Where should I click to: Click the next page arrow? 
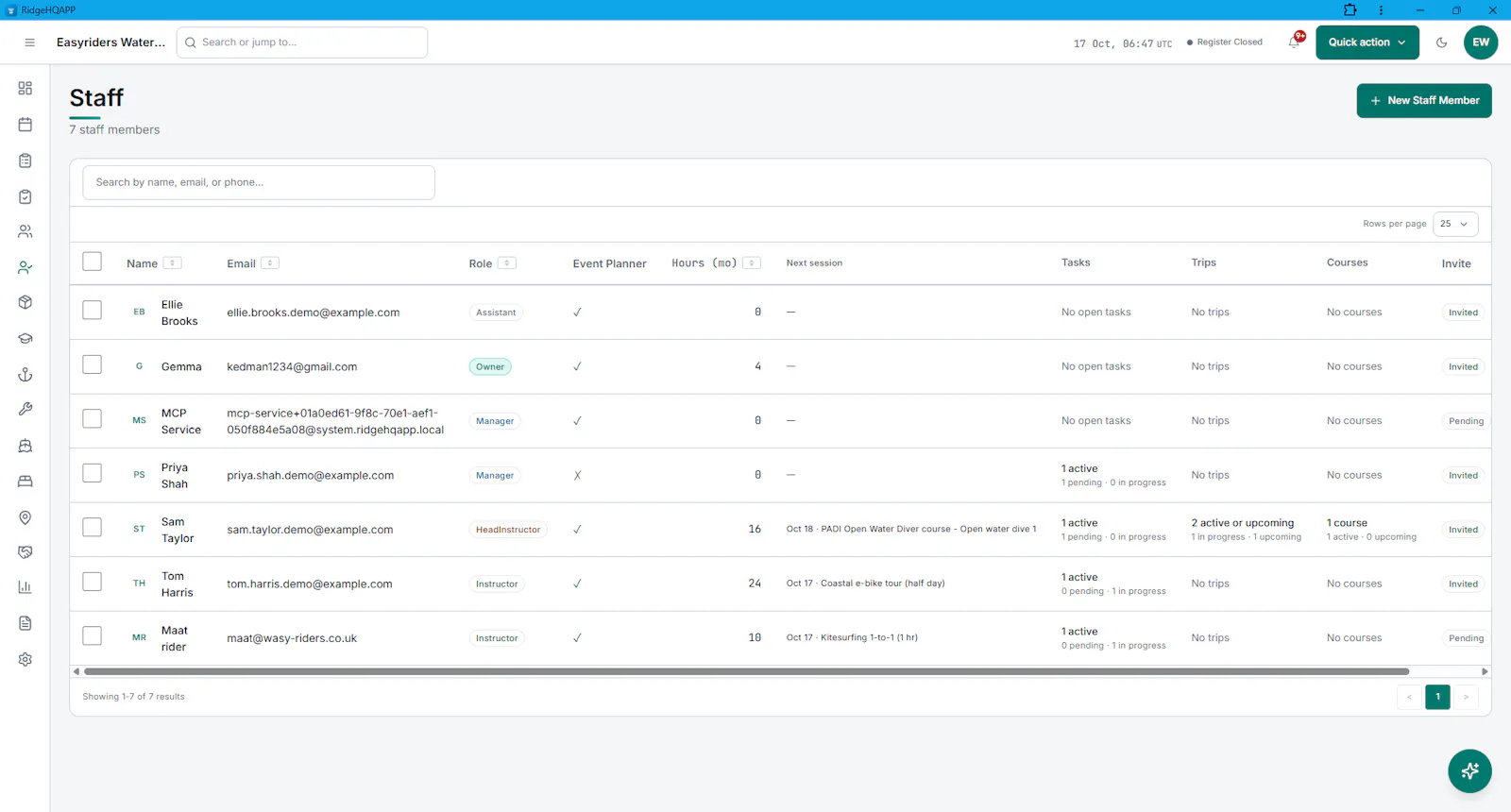pos(1466,697)
